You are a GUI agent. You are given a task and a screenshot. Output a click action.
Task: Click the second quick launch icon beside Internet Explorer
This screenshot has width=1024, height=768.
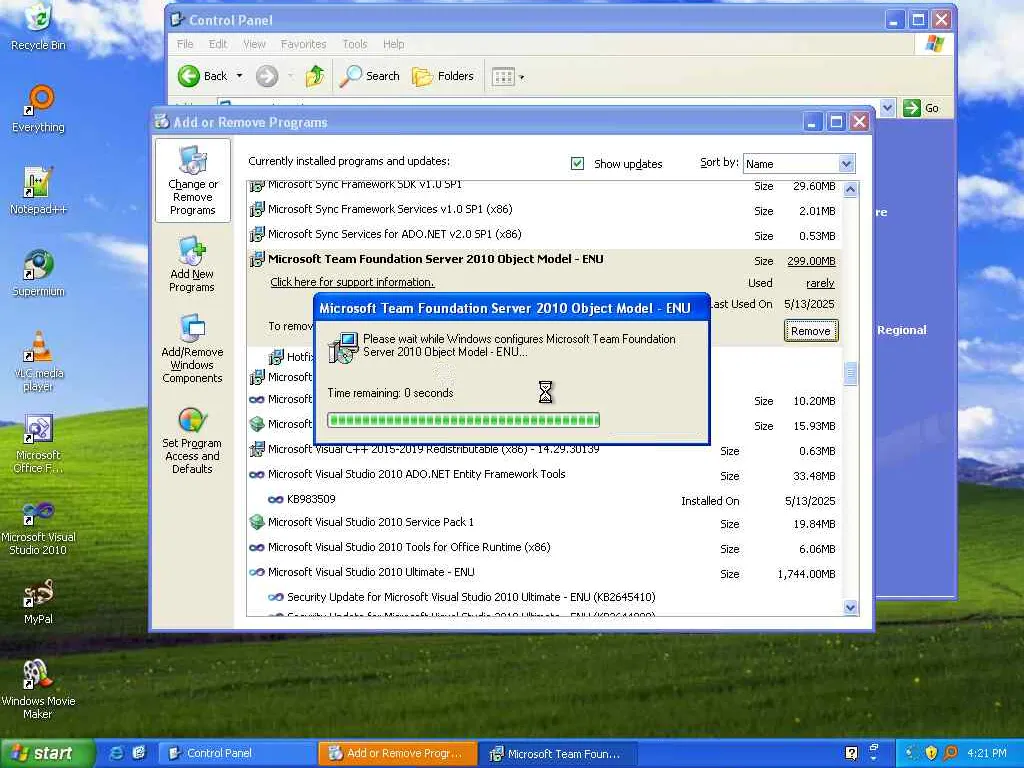pyautogui.click(x=138, y=753)
